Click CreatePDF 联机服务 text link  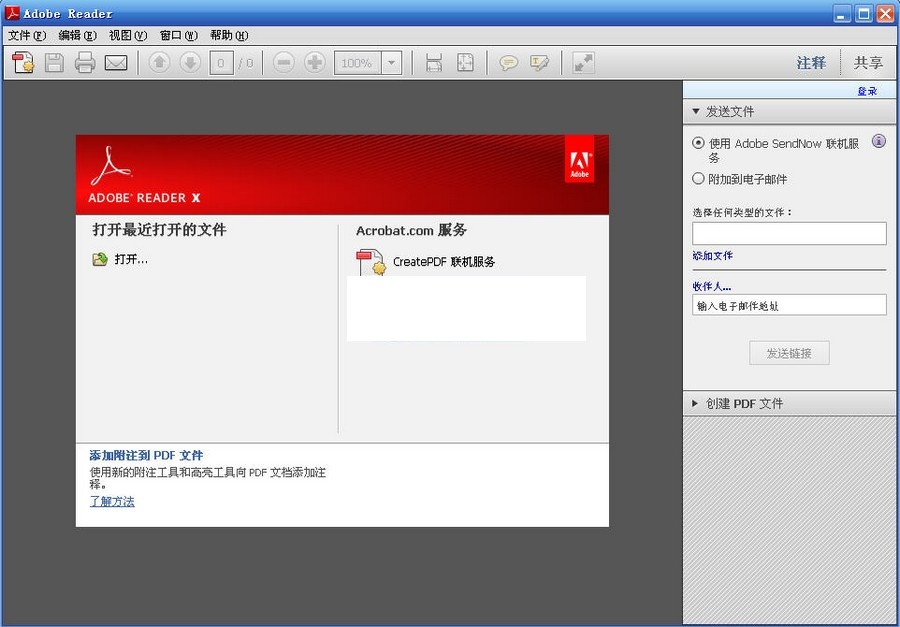tap(444, 262)
